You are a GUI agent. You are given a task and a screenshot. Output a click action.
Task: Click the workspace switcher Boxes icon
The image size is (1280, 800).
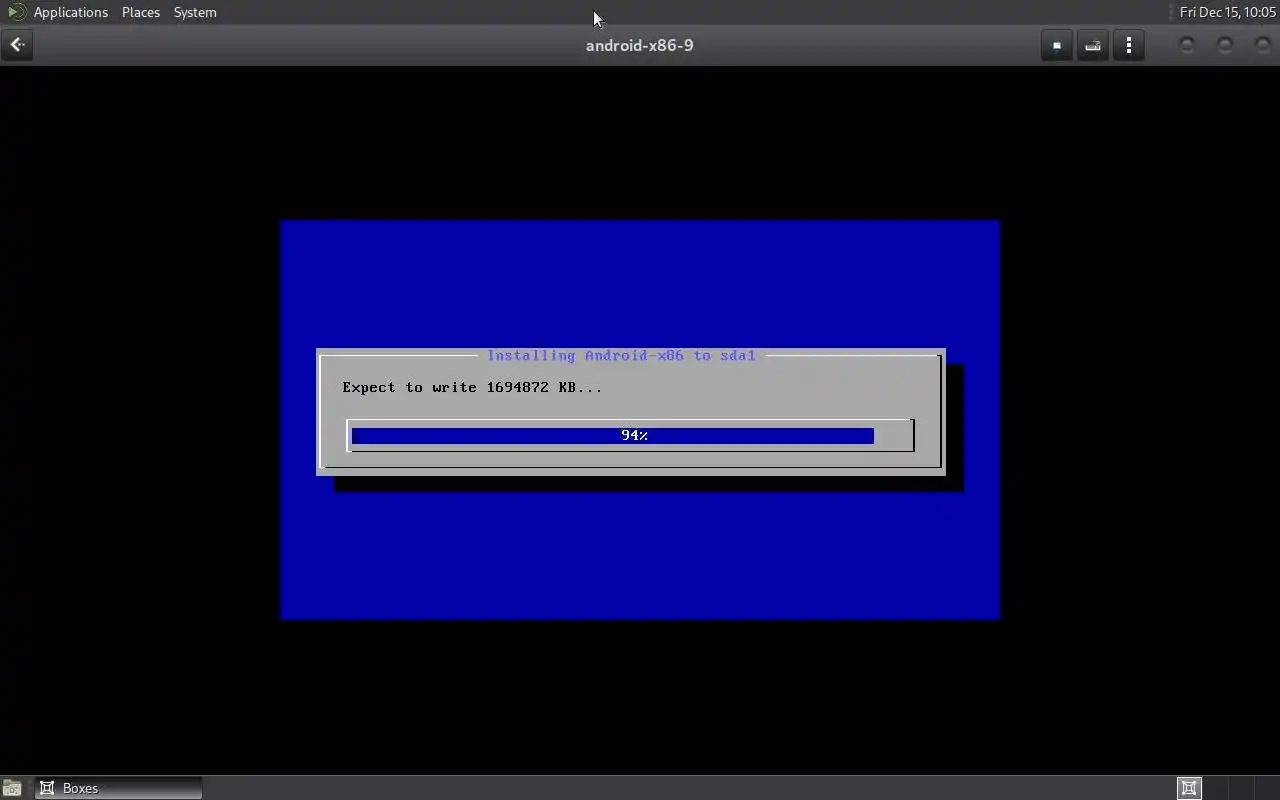pos(1189,788)
